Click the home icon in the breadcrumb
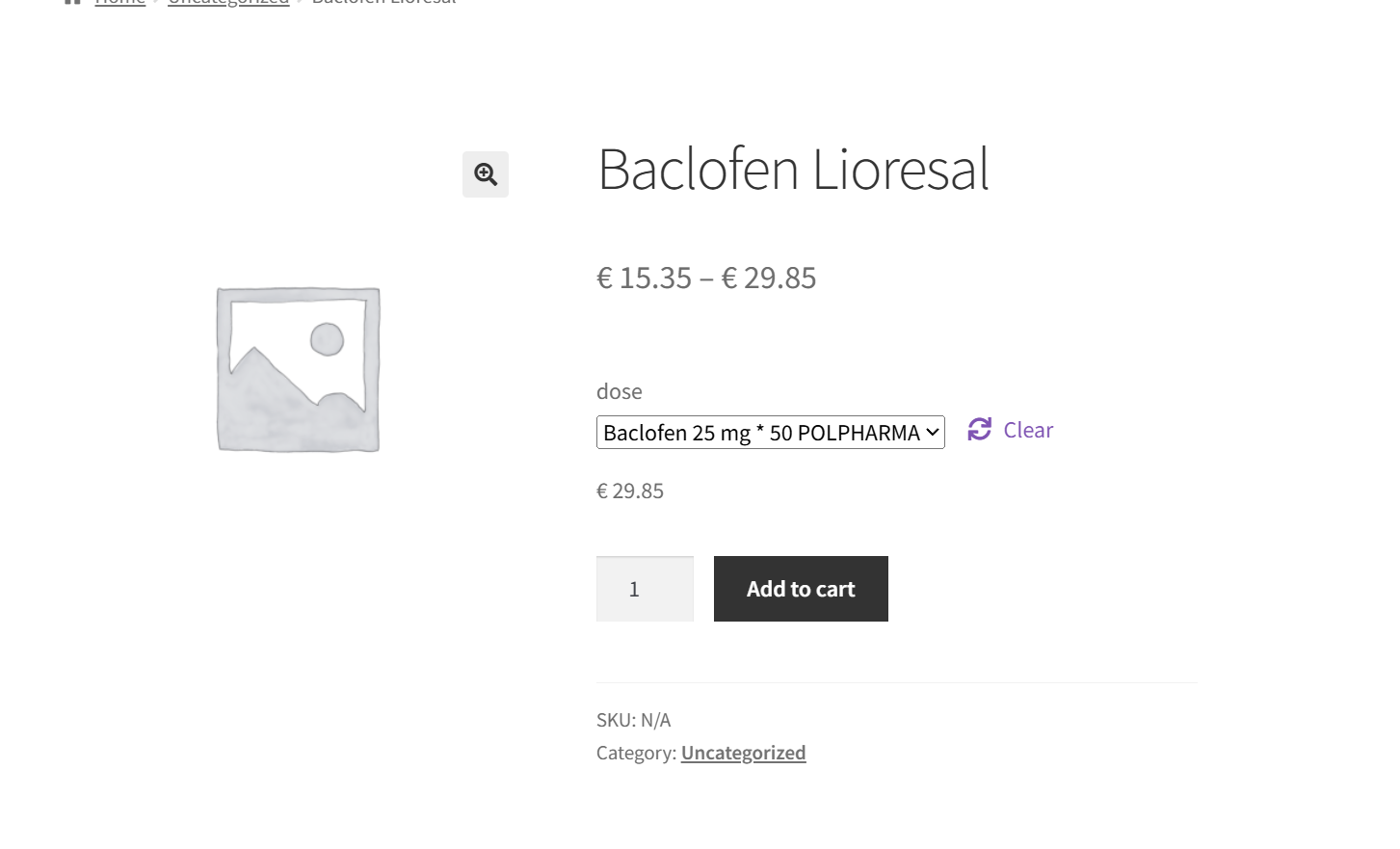Image resolution: width=1400 pixels, height=849 pixels. pos(72,2)
